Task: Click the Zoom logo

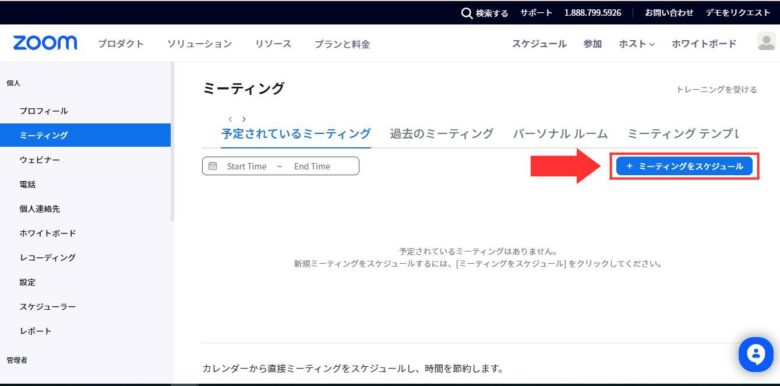Action: 45,43
